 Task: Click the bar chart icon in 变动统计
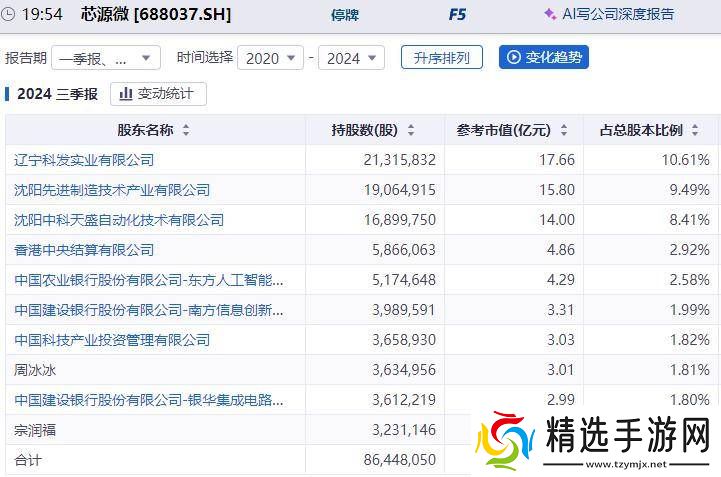(x=126, y=94)
